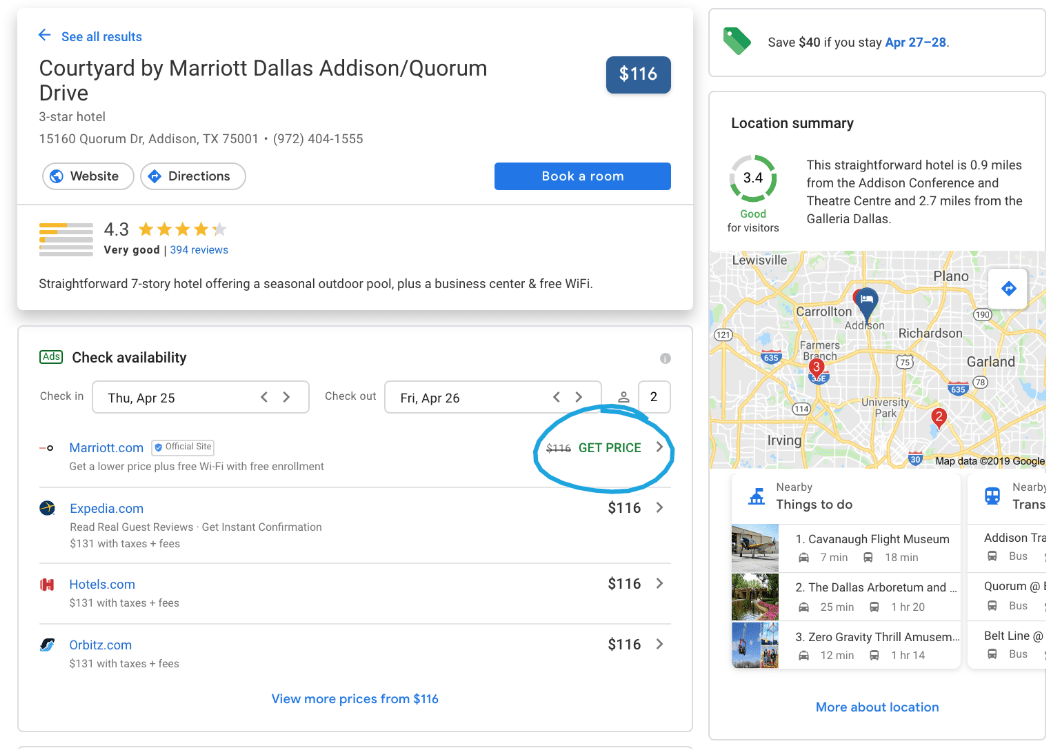Click View more prices from $116
The height and width of the screenshot is (749, 1058).
(x=355, y=698)
